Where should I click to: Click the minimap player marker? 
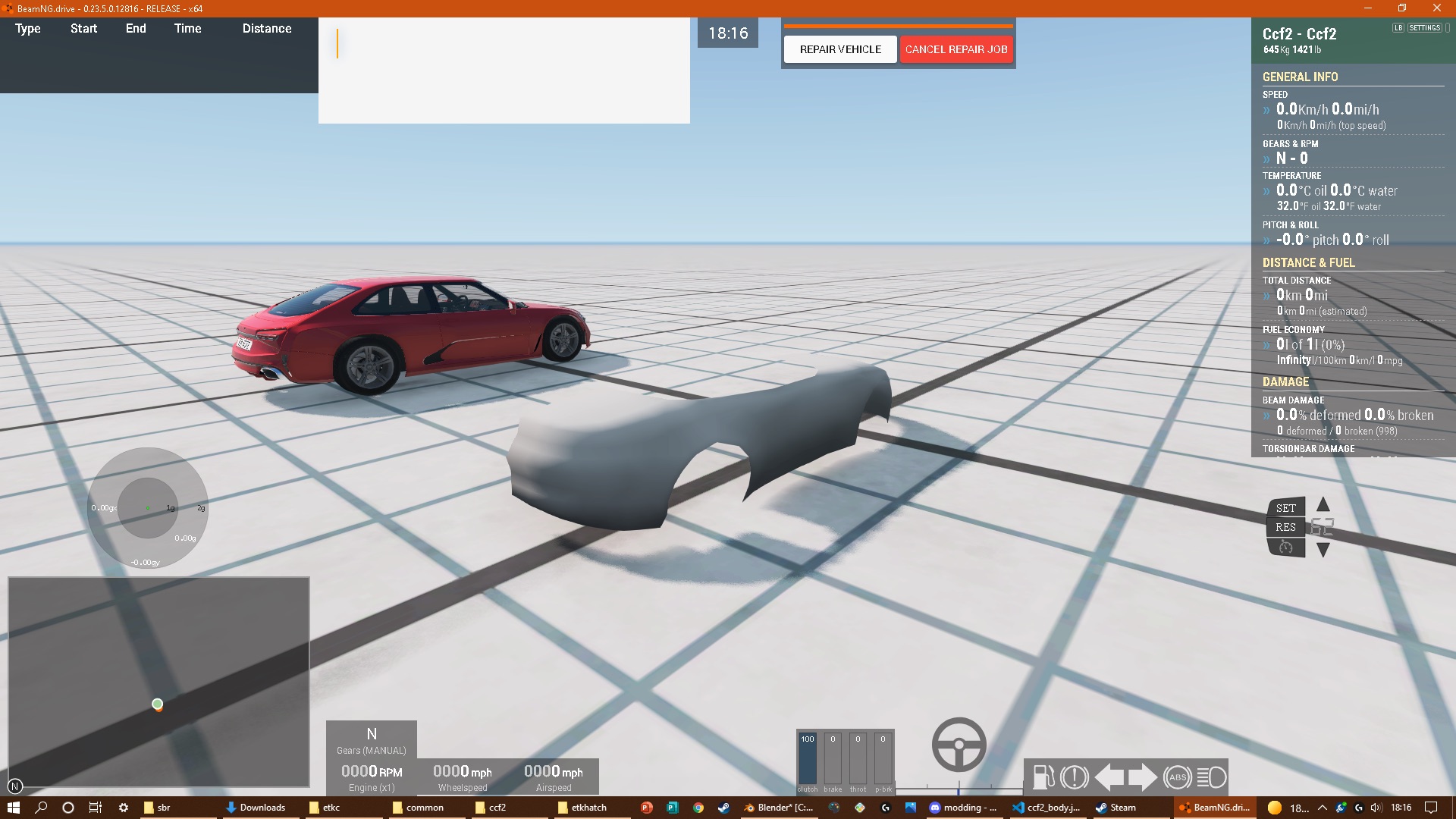[157, 704]
